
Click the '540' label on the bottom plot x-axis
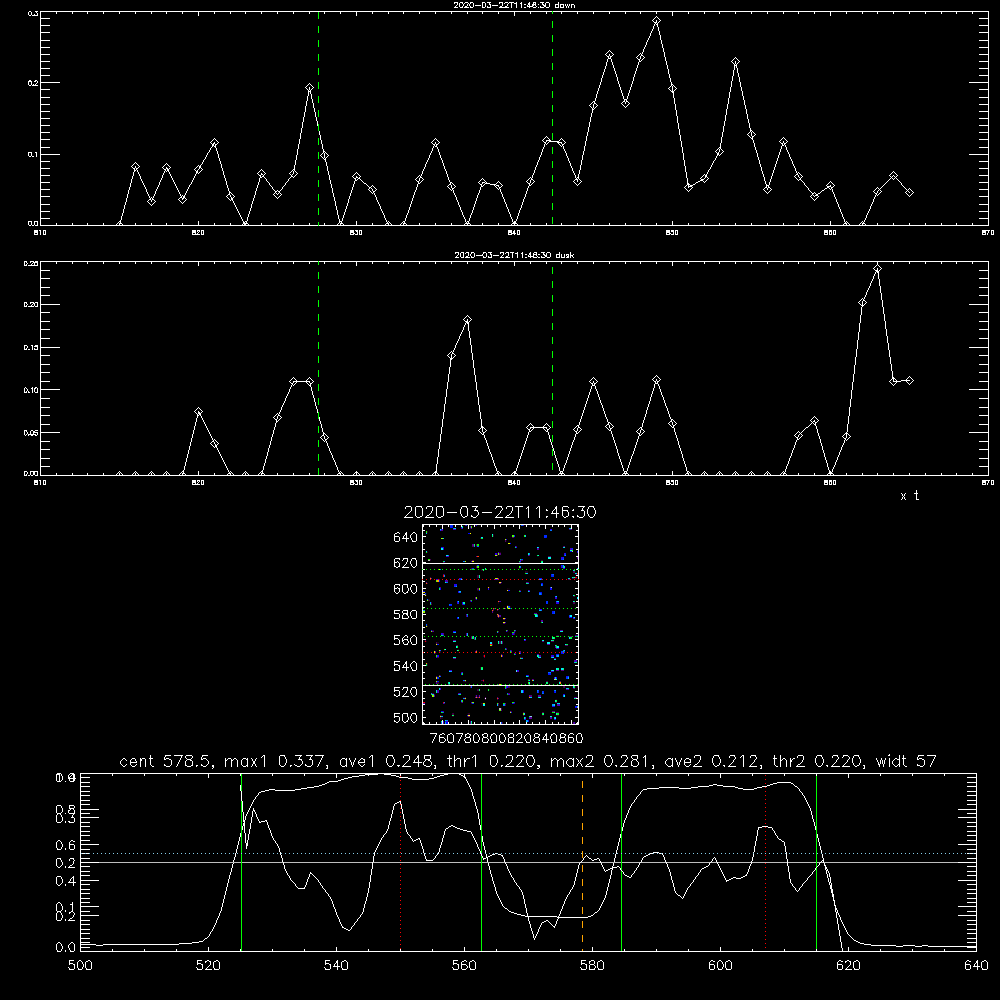[x=336, y=966]
